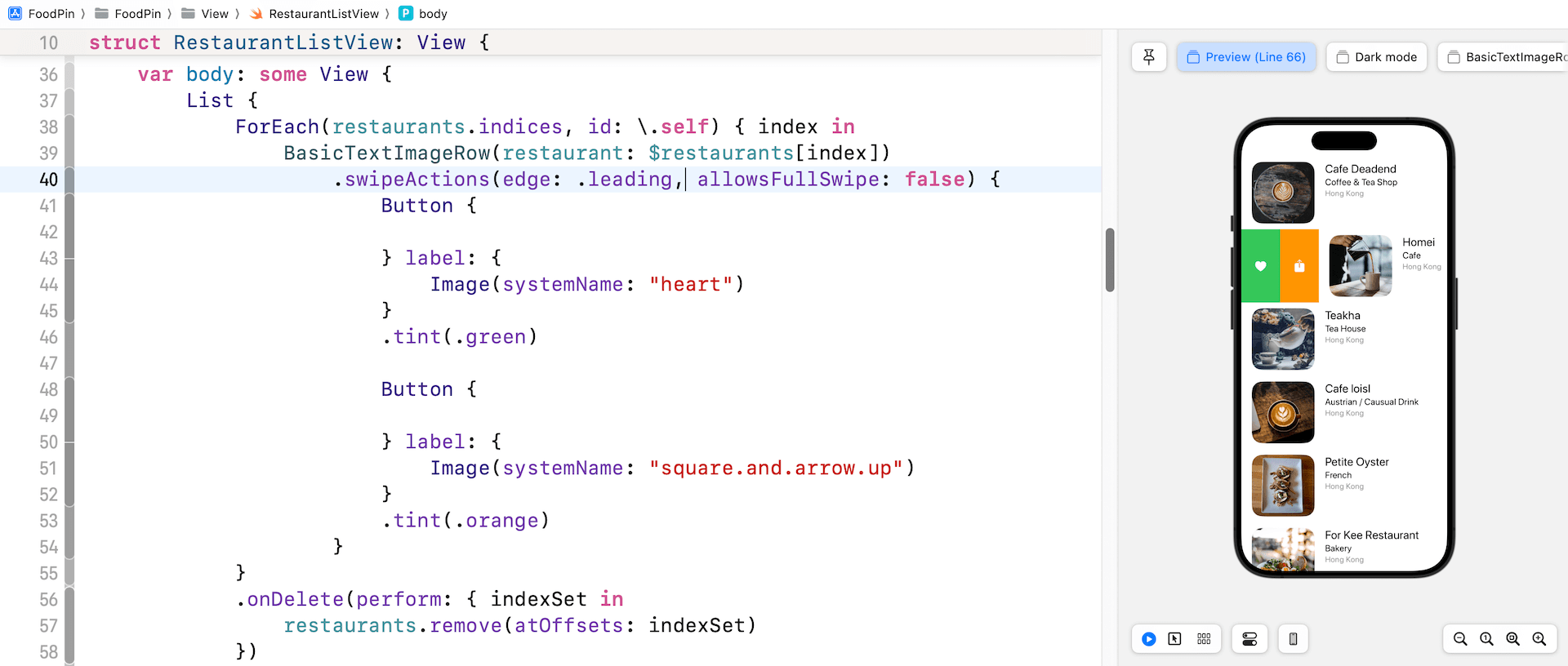Show preview variants grid
This screenshot has height=666, width=1568.
click(1204, 639)
